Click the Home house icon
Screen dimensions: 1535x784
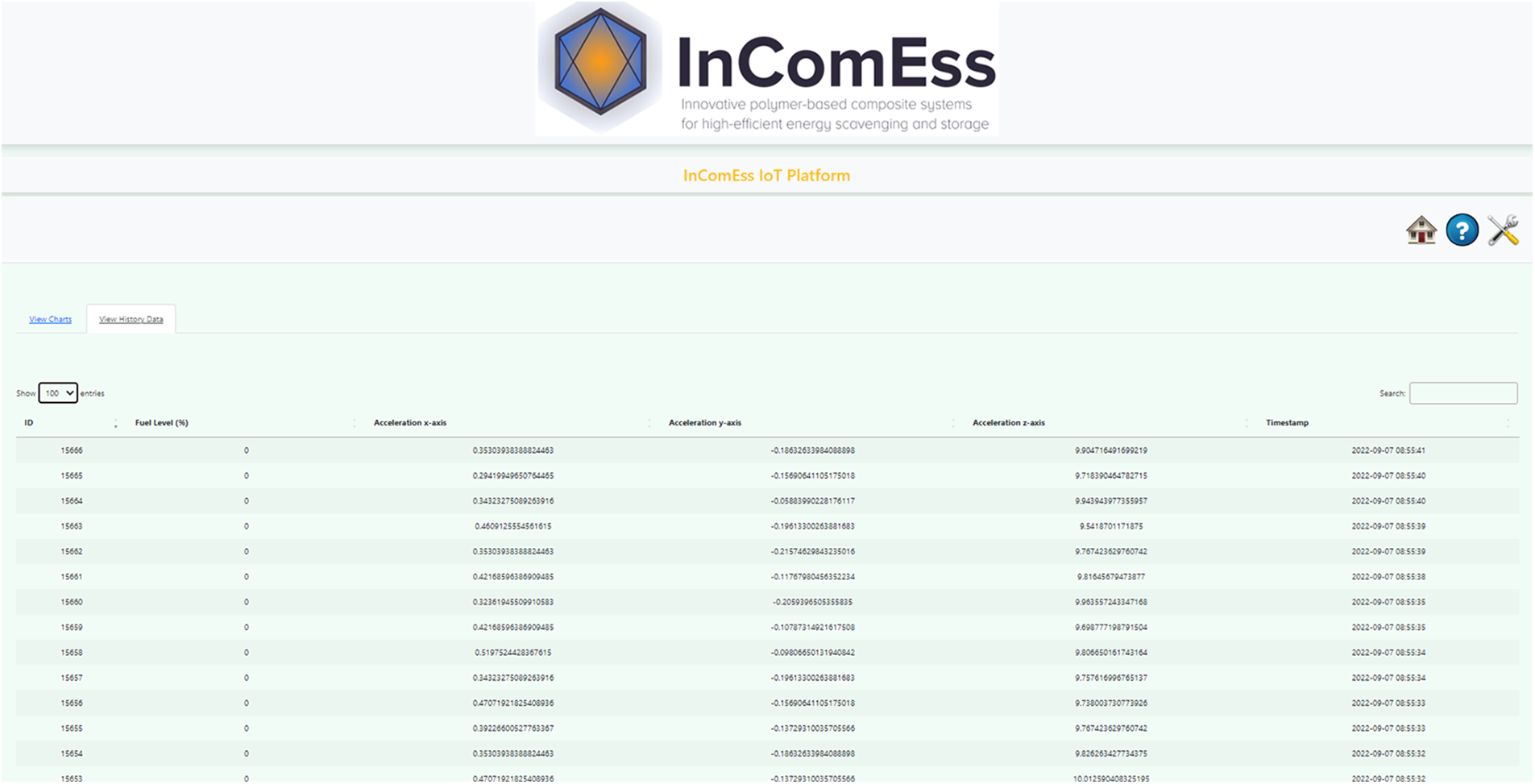[x=1421, y=230]
